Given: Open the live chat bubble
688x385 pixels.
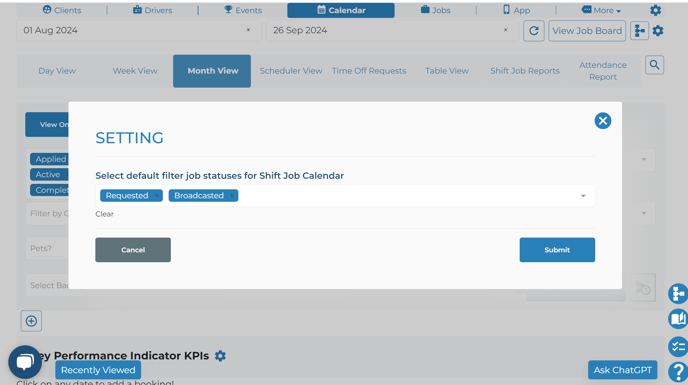Looking at the screenshot, I should click(x=25, y=362).
